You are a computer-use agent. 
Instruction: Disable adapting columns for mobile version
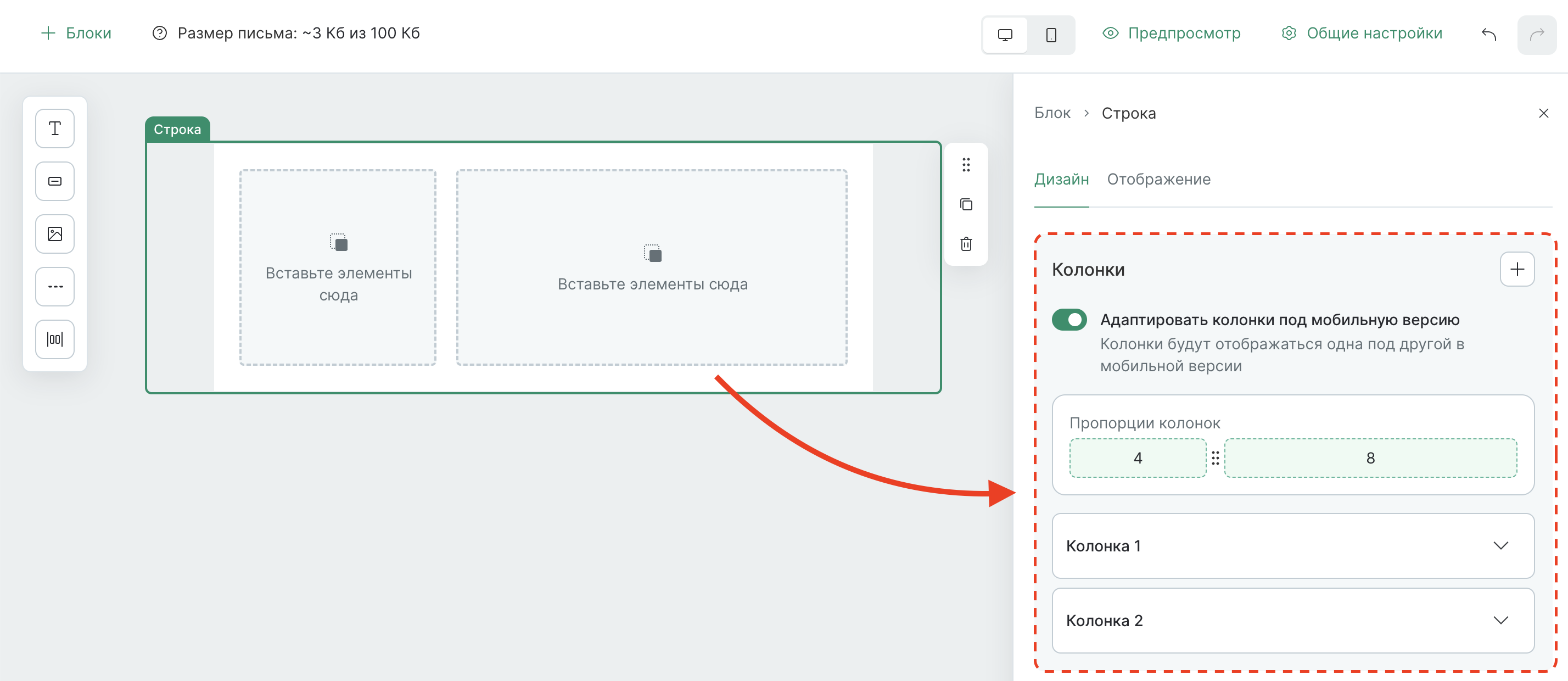[x=1069, y=319]
